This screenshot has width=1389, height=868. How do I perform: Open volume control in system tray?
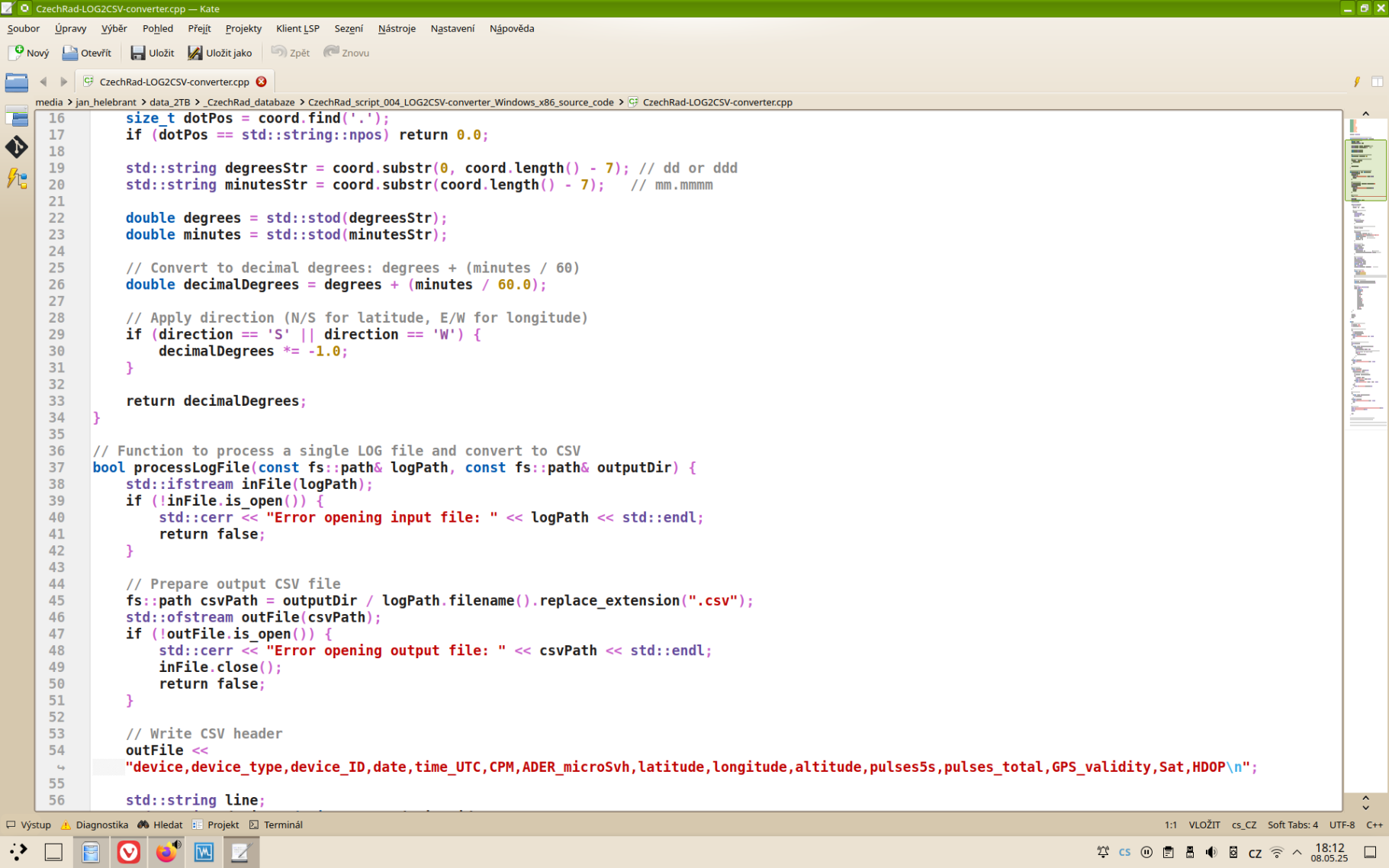click(x=1211, y=852)
